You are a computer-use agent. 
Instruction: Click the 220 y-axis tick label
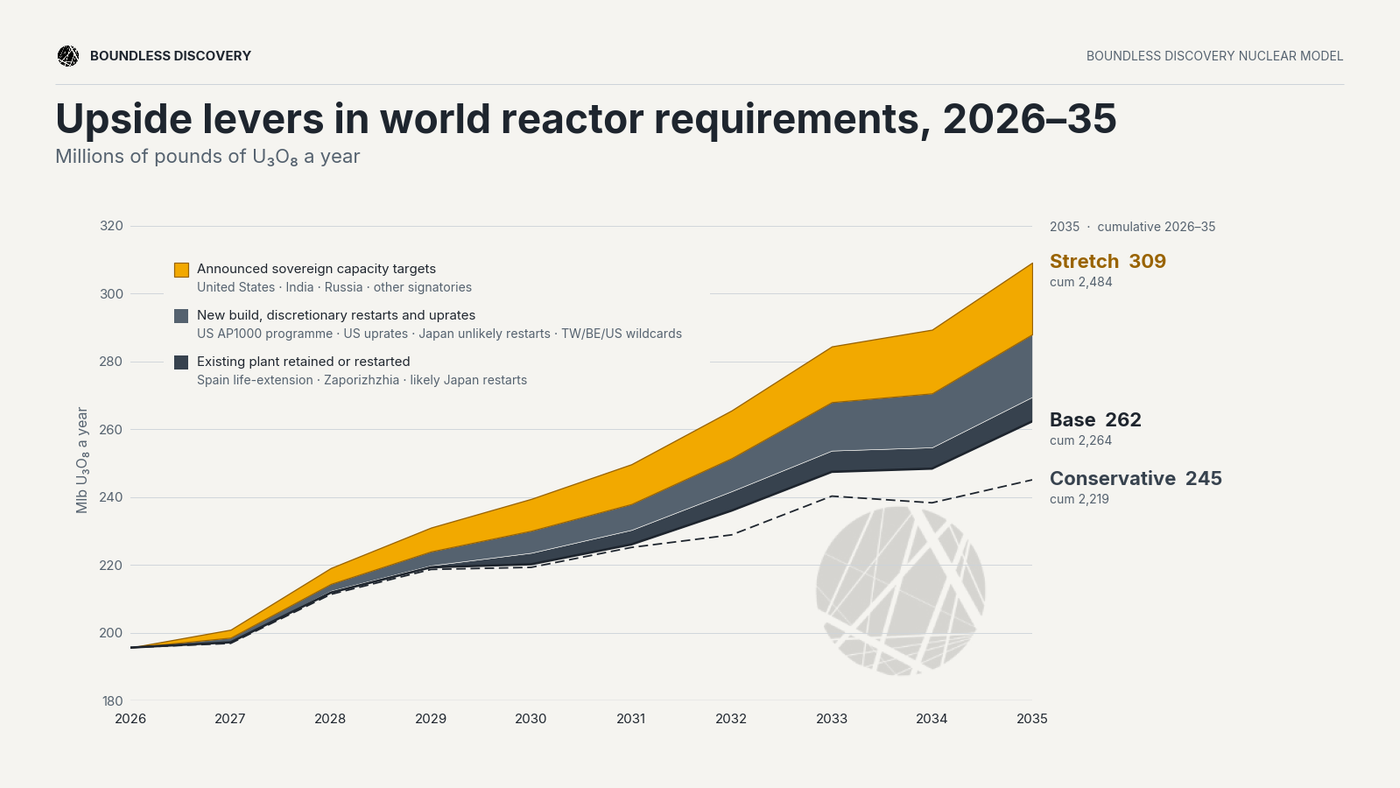(112, 565)
